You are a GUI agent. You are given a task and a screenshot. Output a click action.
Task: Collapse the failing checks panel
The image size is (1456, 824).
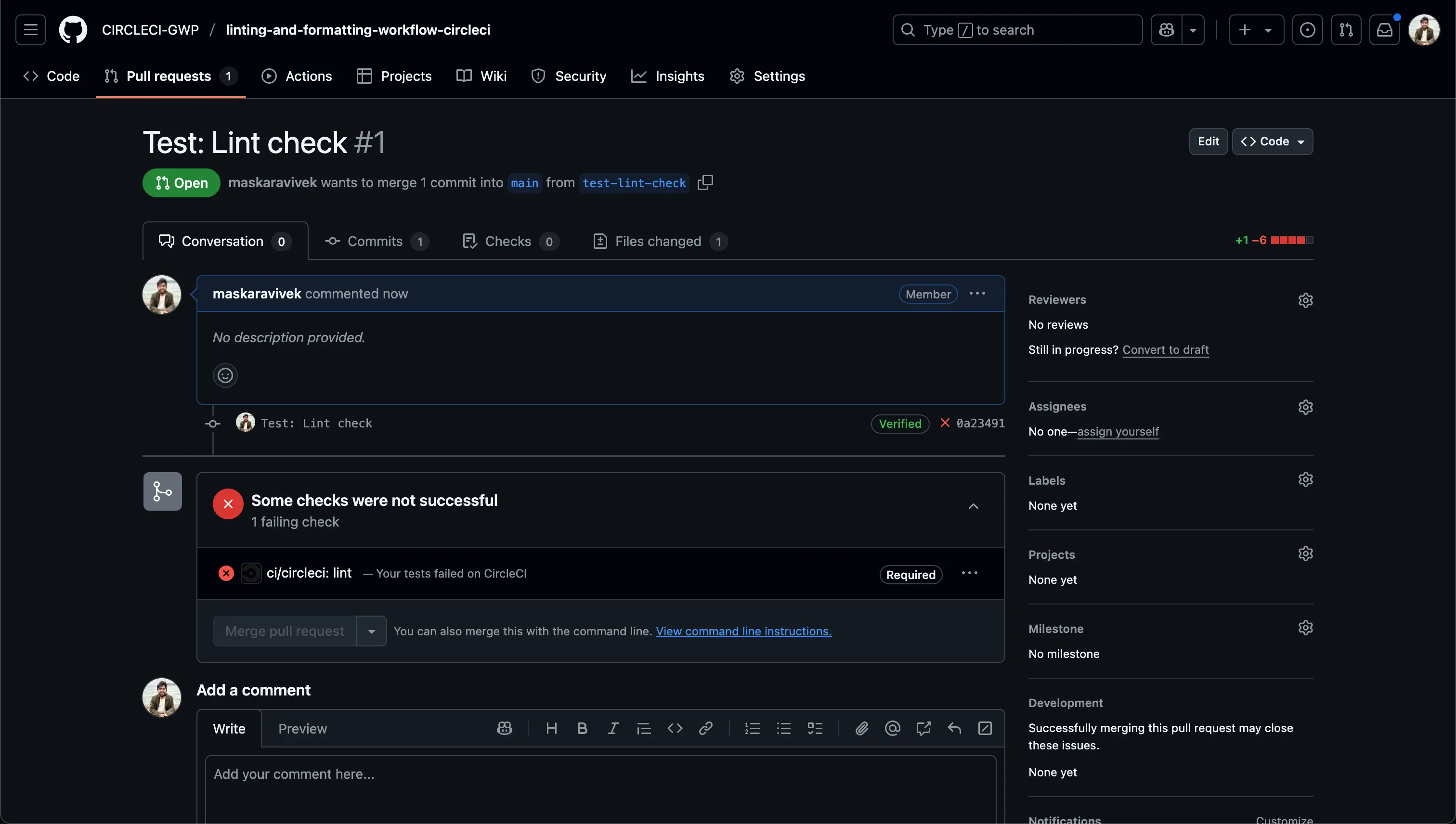[x=973, y=506]
